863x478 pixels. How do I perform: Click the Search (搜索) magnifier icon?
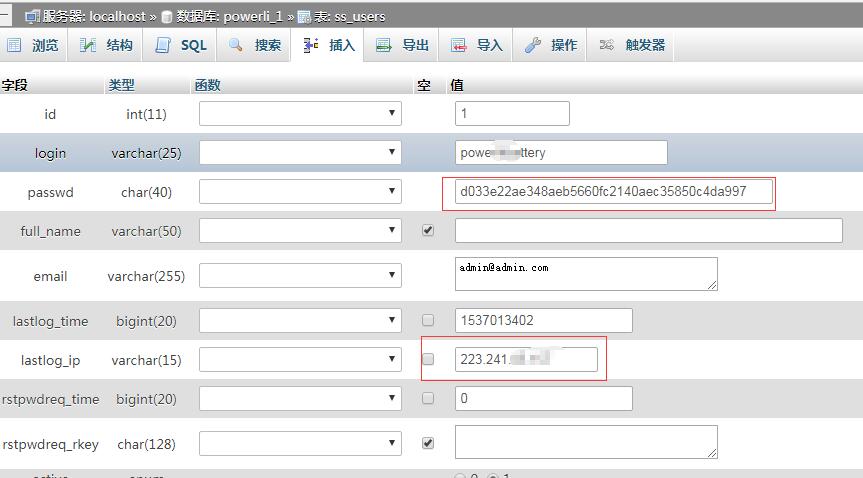point(237,46)
